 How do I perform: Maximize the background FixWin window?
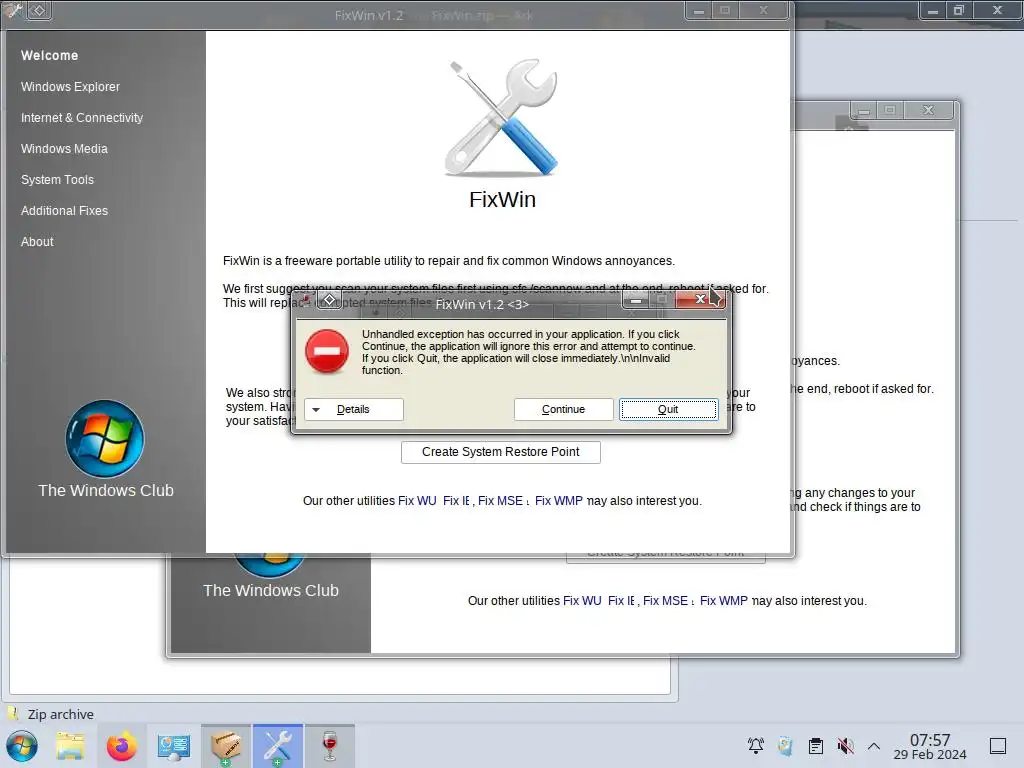(889, 110)
